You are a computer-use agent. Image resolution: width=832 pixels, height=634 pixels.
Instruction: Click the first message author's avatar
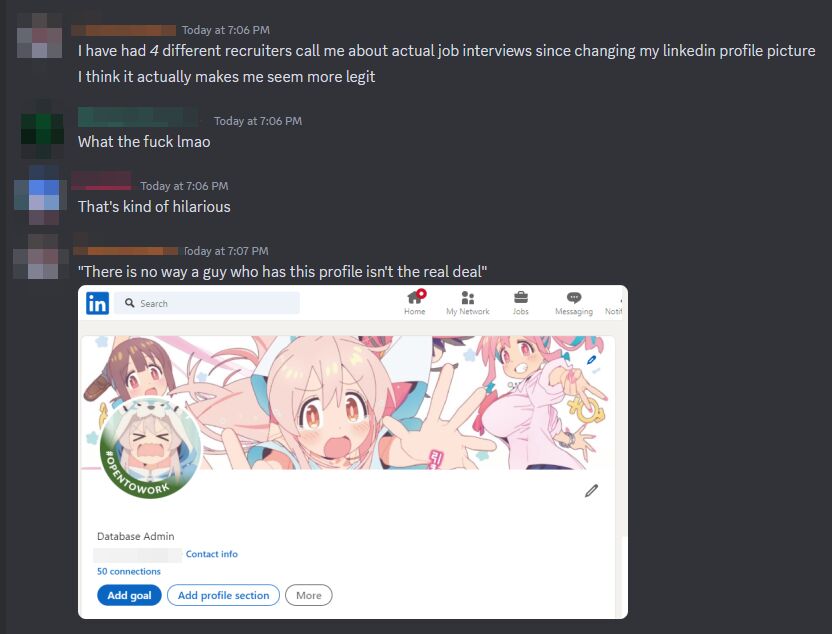pyautogui.click(x=40, y=36)
